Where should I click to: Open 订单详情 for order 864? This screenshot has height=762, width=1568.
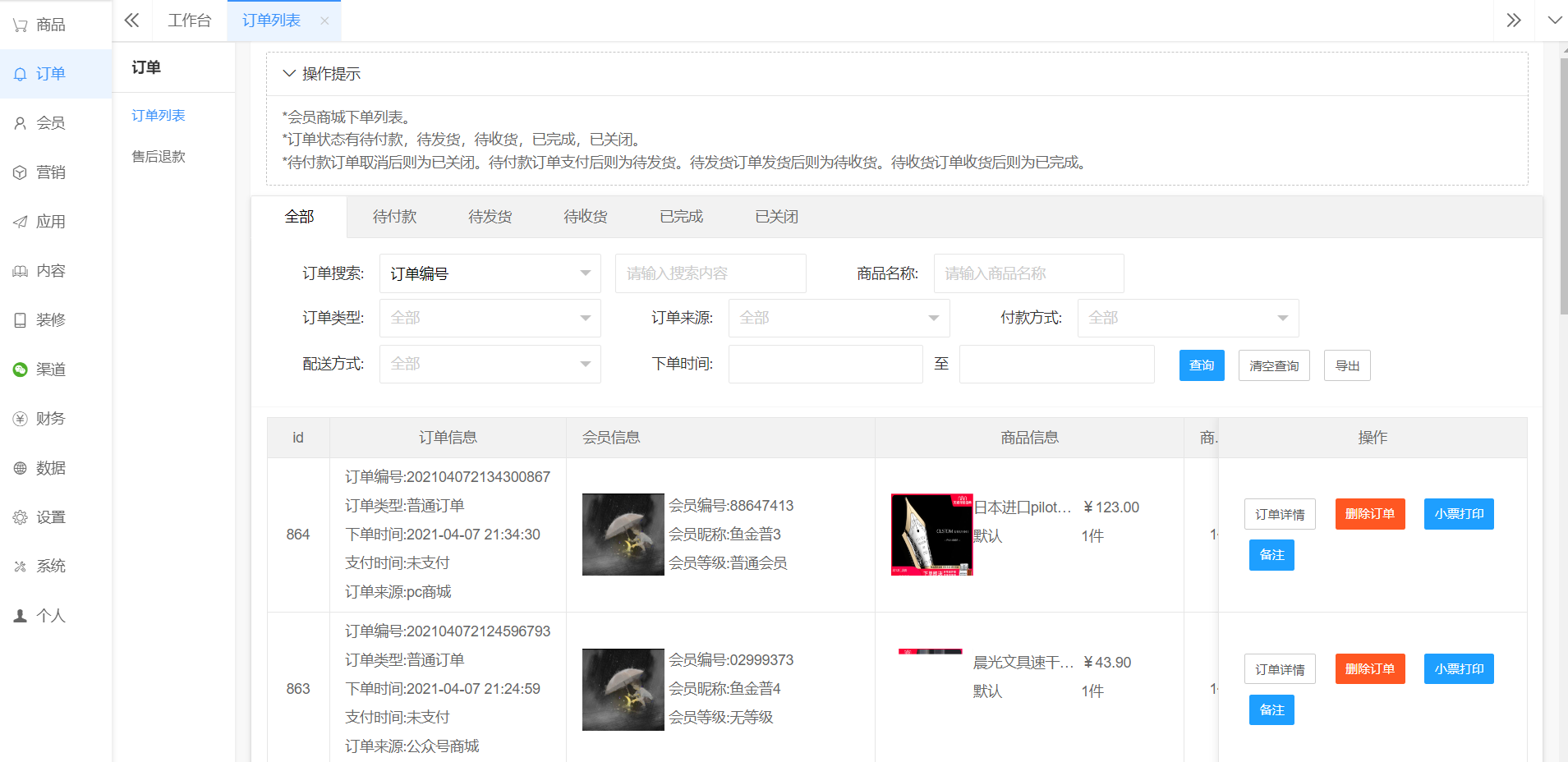click(1280, 514)
